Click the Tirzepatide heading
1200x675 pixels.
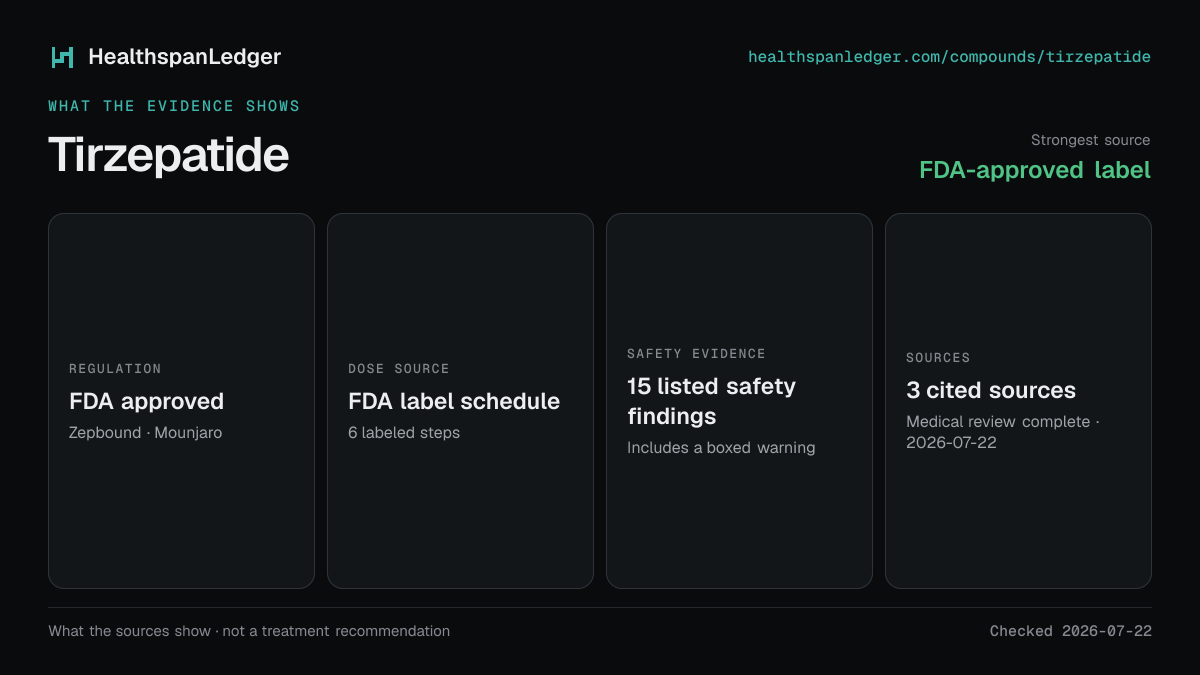click(168, 155)
